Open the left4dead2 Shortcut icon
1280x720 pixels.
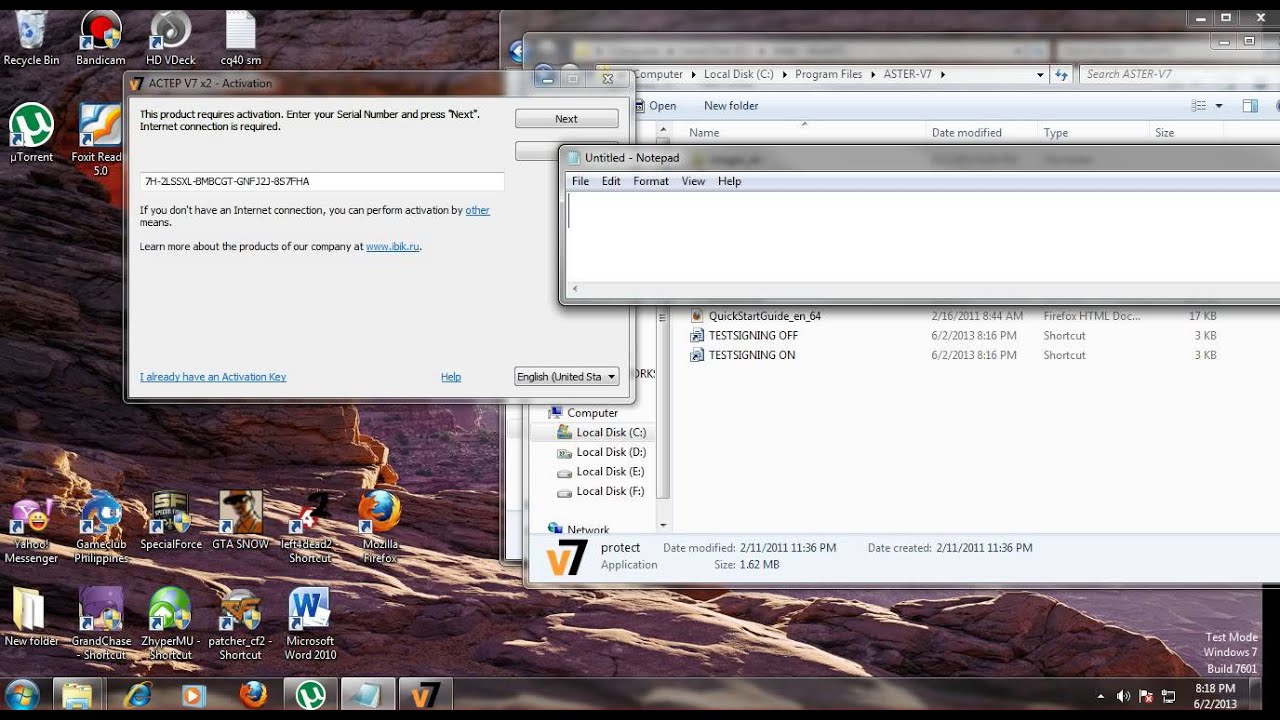point(310,528)
